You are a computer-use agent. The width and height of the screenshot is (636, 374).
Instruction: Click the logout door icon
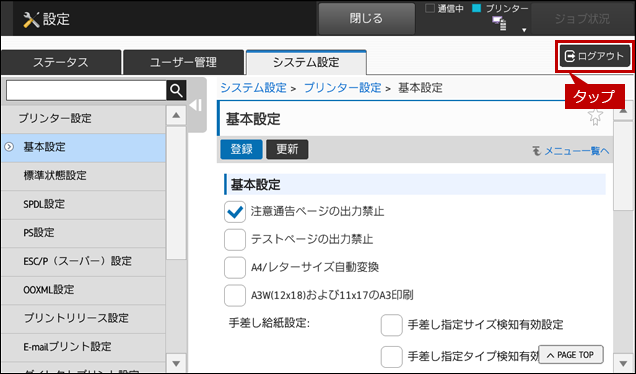coord(570,56)
